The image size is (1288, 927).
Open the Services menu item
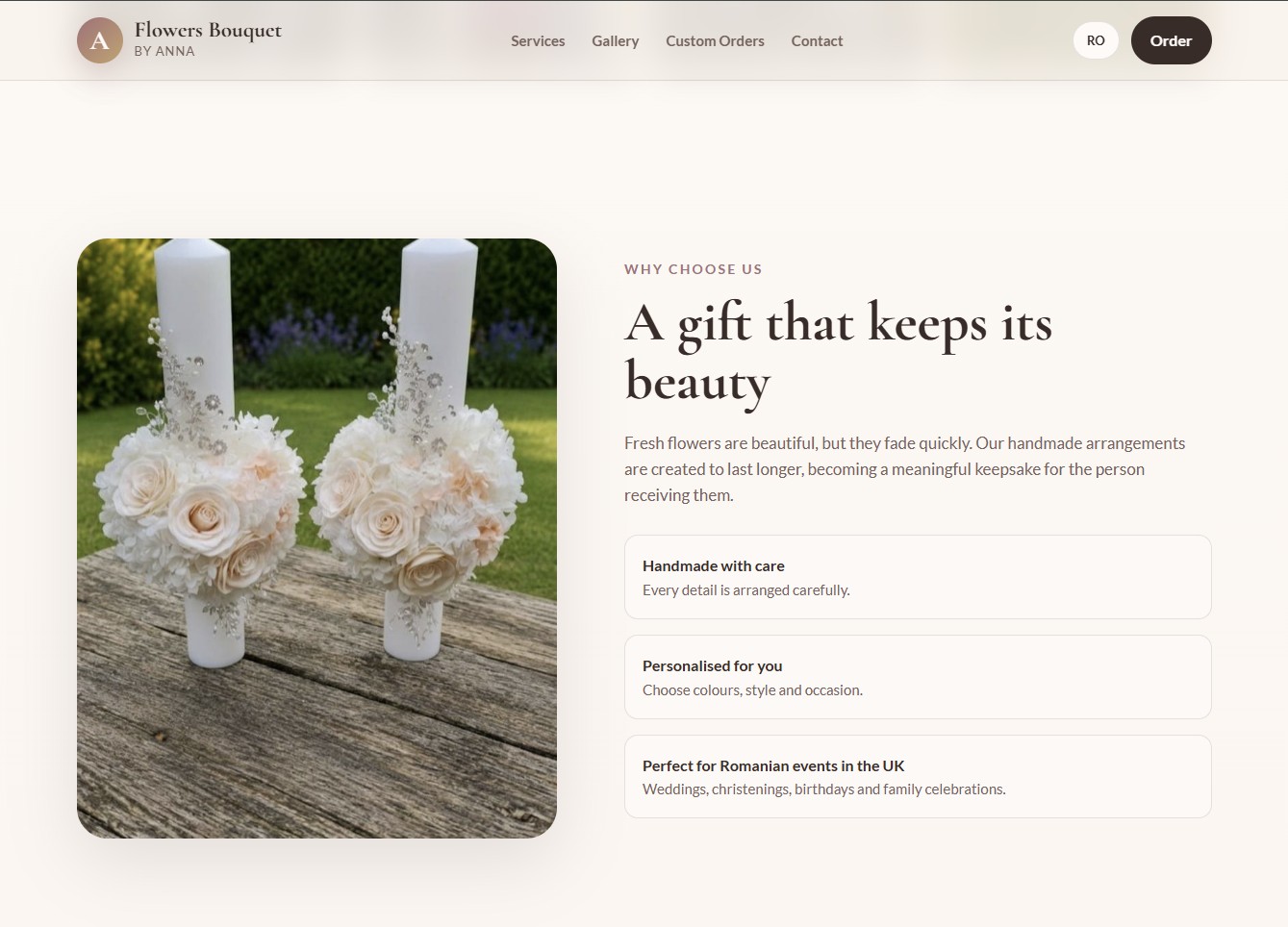point(538,40)
